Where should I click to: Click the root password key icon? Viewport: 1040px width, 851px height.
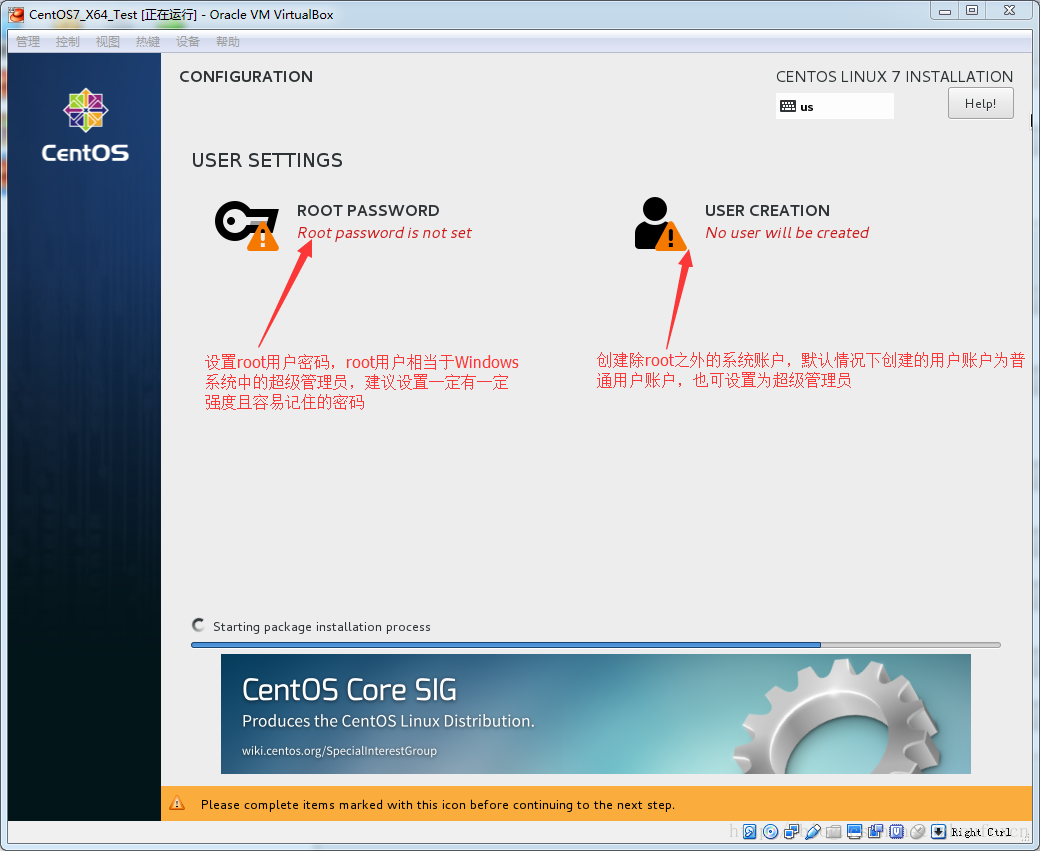coord(247,225)
